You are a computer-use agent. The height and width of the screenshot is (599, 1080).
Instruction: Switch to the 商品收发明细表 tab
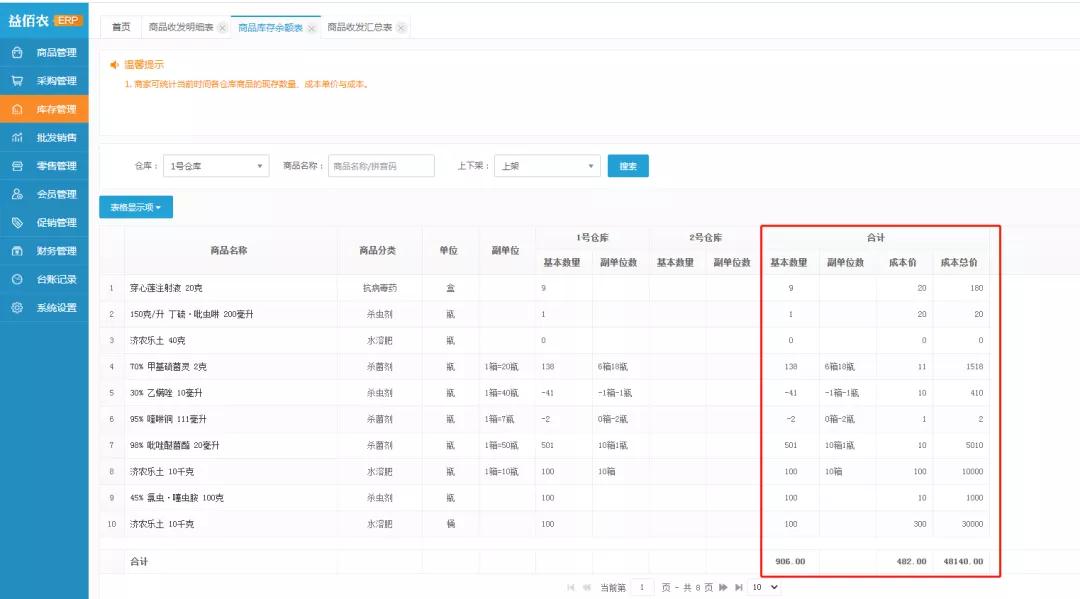coord(181,28)
